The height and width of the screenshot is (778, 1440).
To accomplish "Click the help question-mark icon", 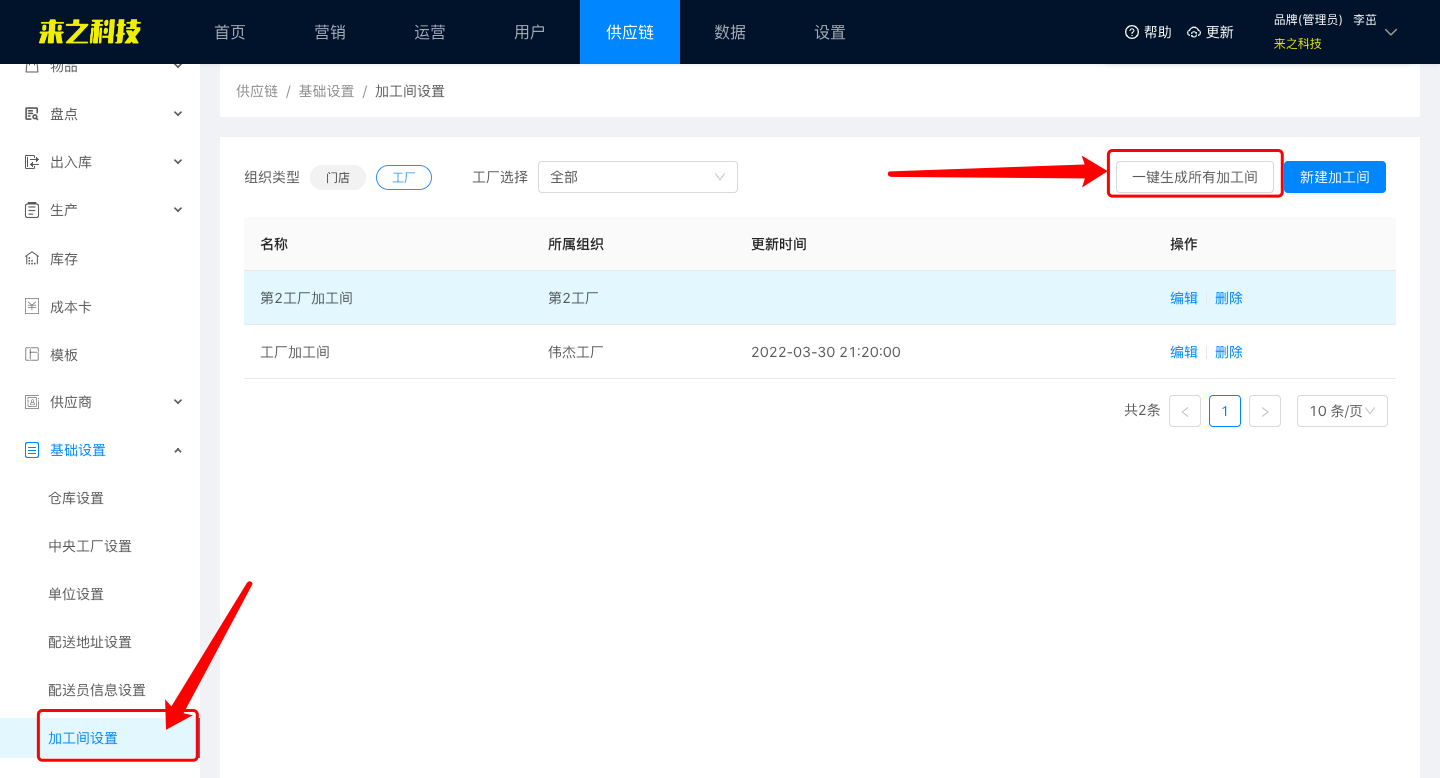I will coord(1132,32).
